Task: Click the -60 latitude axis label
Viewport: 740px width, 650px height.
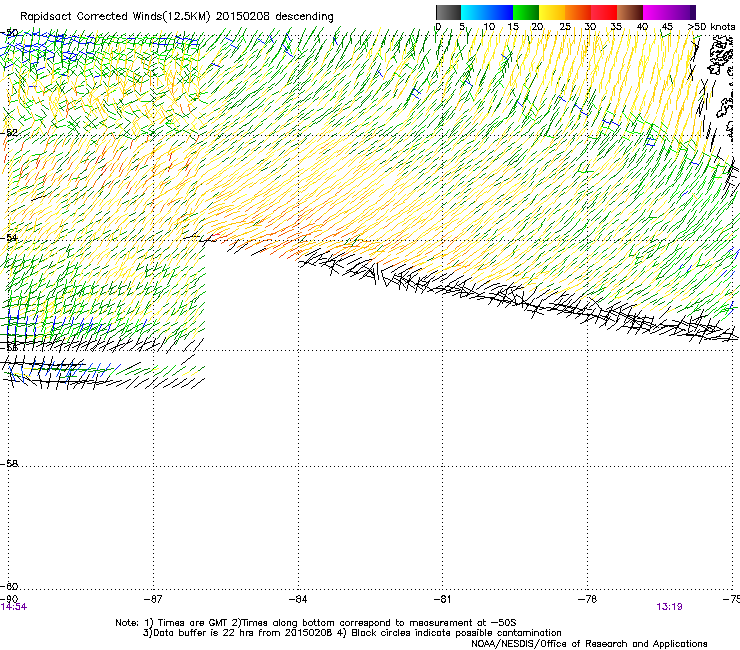Action: [x=10, y=586]
